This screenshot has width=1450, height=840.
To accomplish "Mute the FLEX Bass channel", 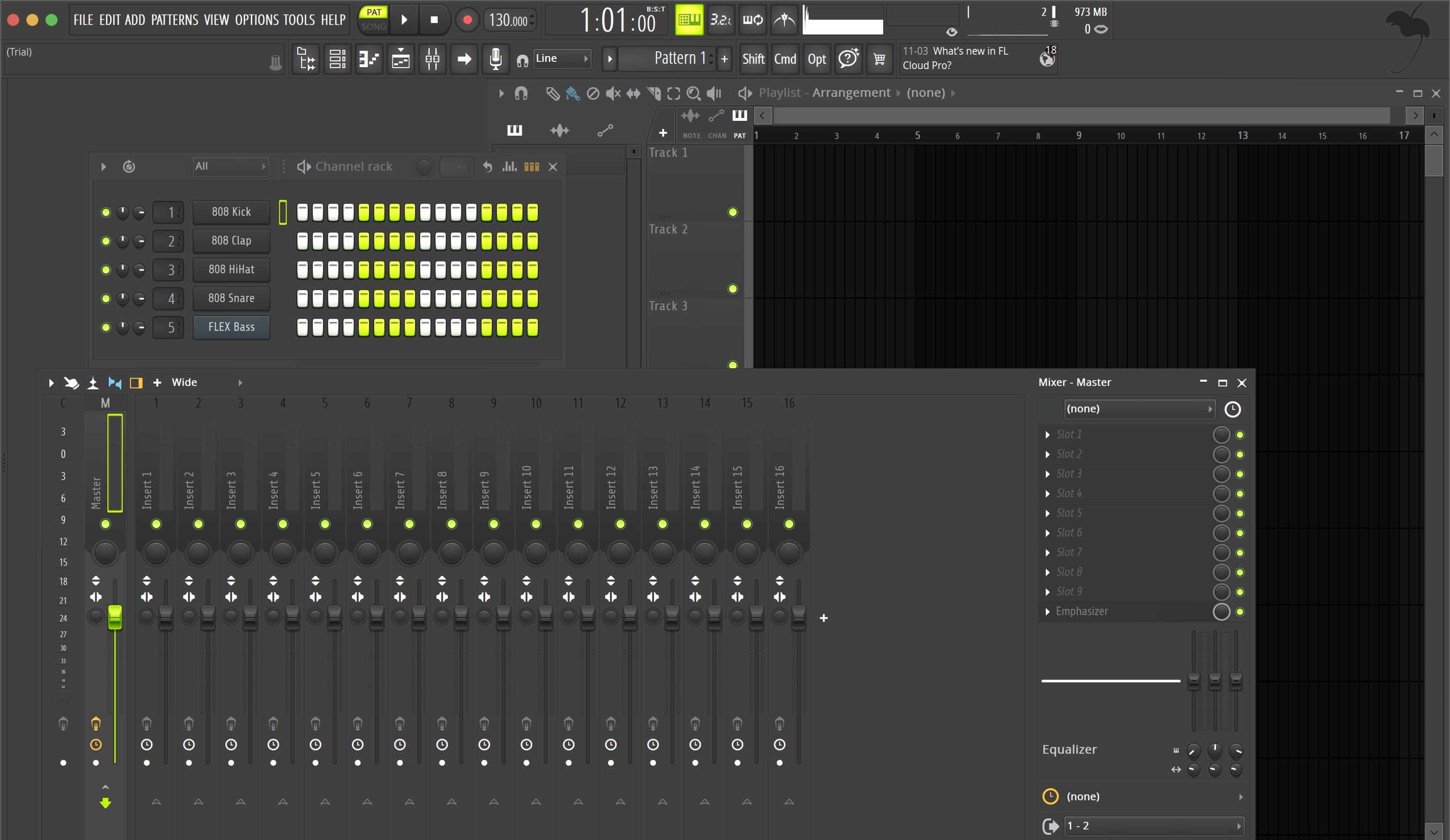I will pyautogui.click(x=105, y=327).
